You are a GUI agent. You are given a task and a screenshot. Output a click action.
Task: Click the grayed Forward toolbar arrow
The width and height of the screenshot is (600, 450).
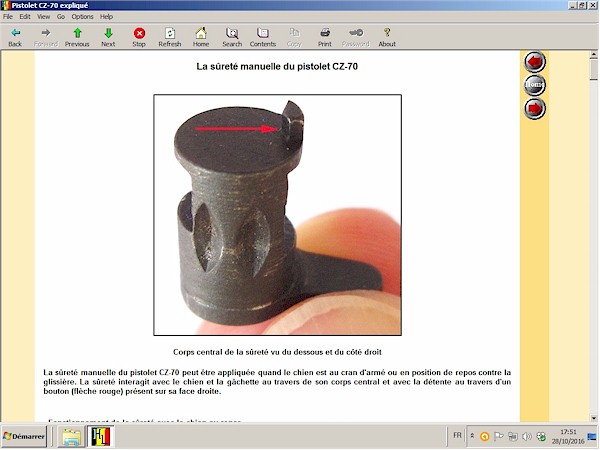coord(46,37)
